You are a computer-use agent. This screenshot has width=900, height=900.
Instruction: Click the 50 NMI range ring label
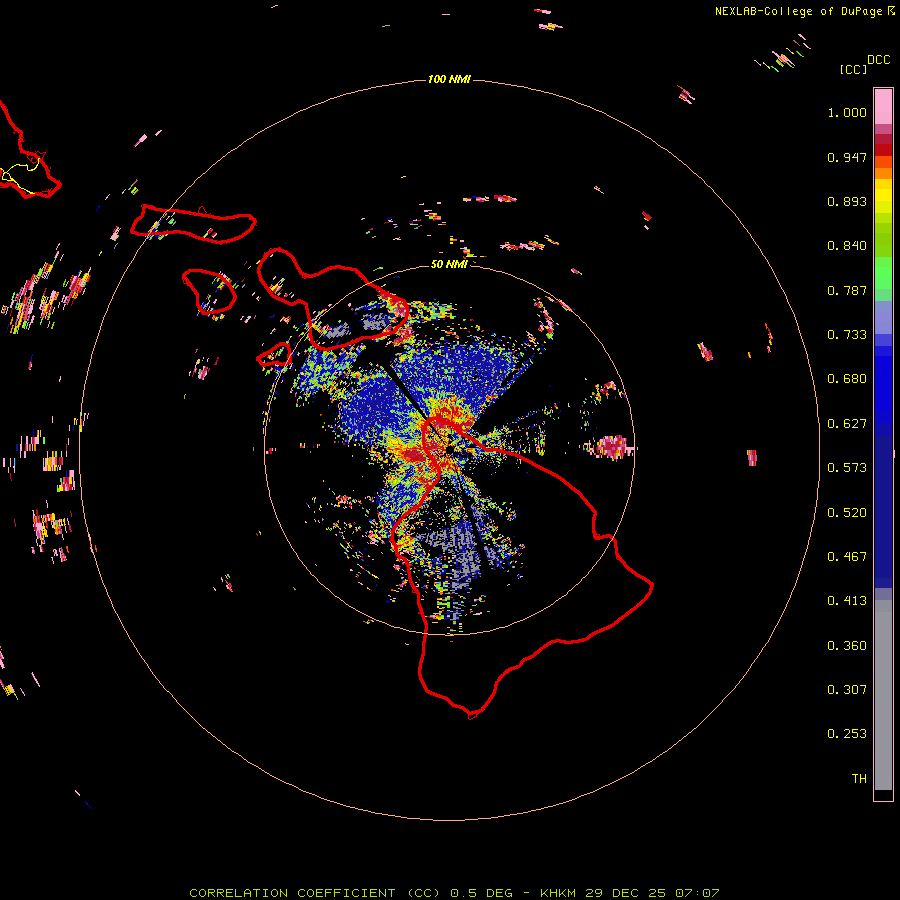(x=449, y=264)
